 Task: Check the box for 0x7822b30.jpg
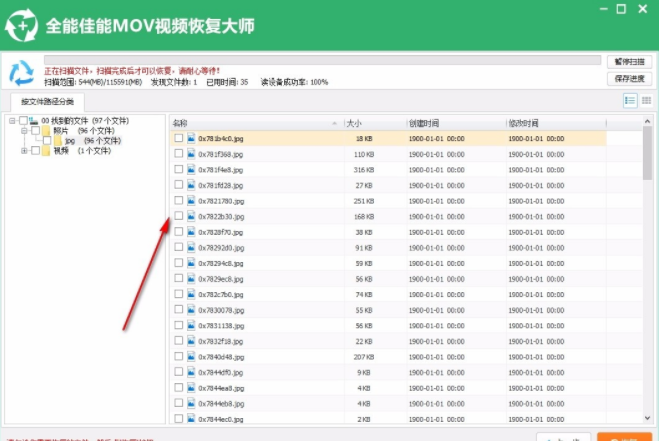[179, 216]
